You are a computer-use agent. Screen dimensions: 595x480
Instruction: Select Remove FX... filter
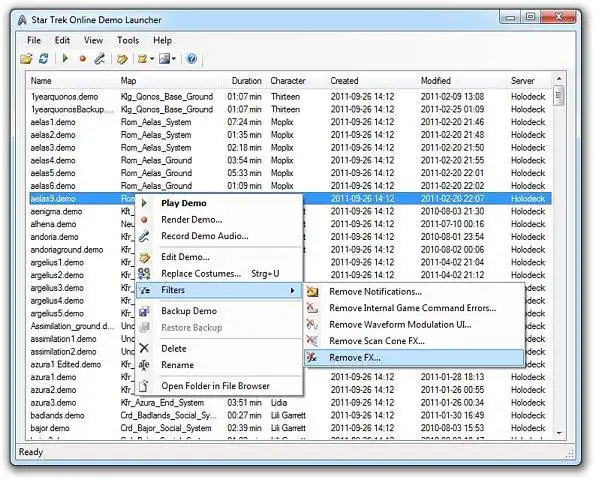[x=414, y=357]
